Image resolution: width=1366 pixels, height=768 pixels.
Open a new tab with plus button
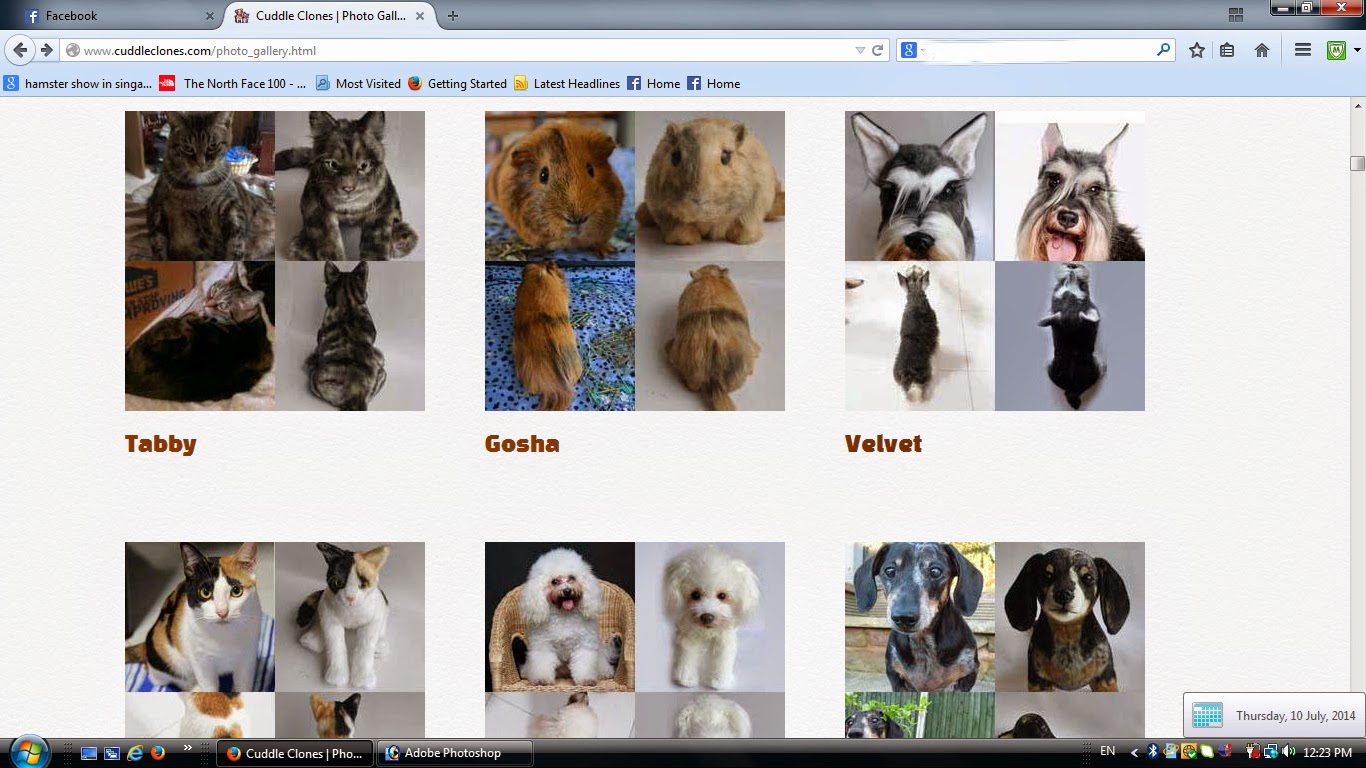tap(453, 16)
